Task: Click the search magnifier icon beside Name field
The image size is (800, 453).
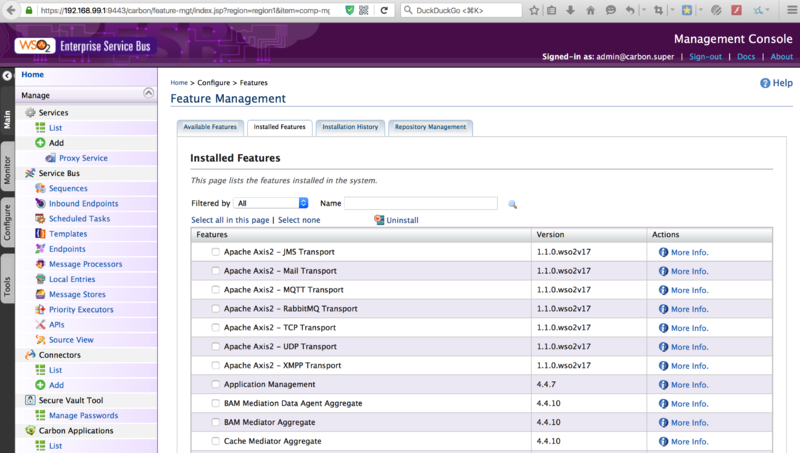Action: [513, 204]
